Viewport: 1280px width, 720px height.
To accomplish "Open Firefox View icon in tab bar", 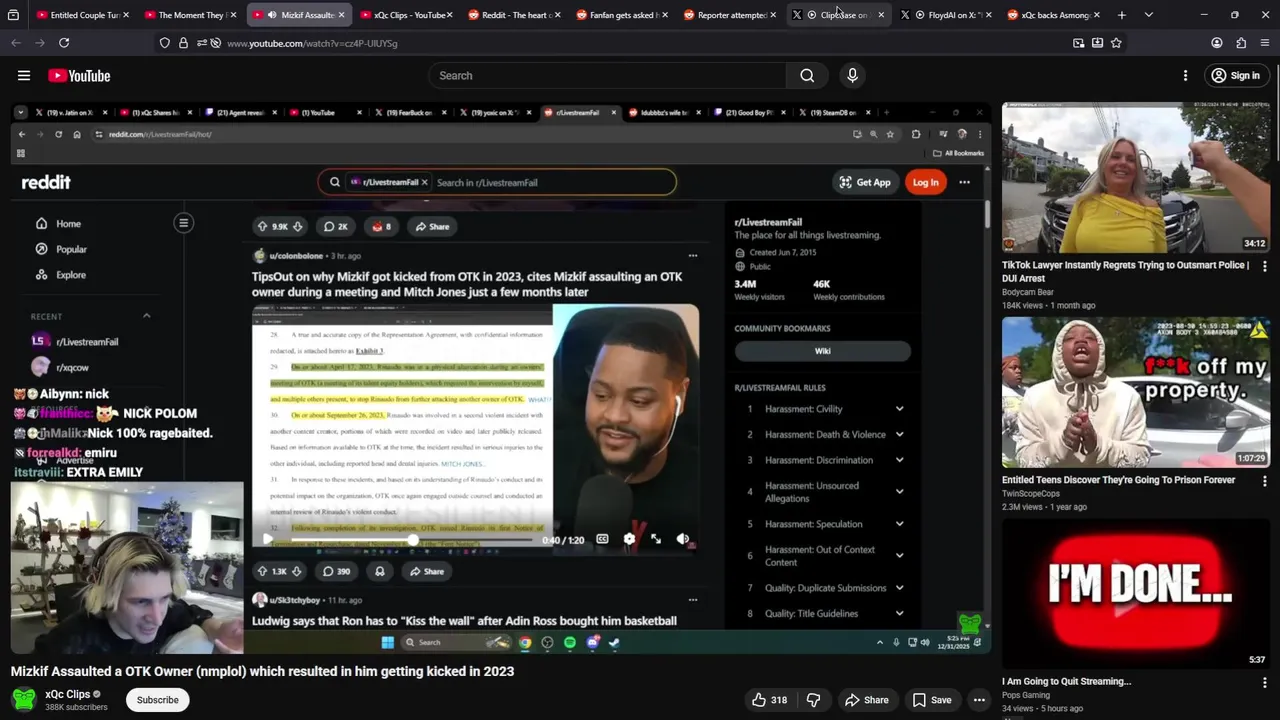I will 13,15.
